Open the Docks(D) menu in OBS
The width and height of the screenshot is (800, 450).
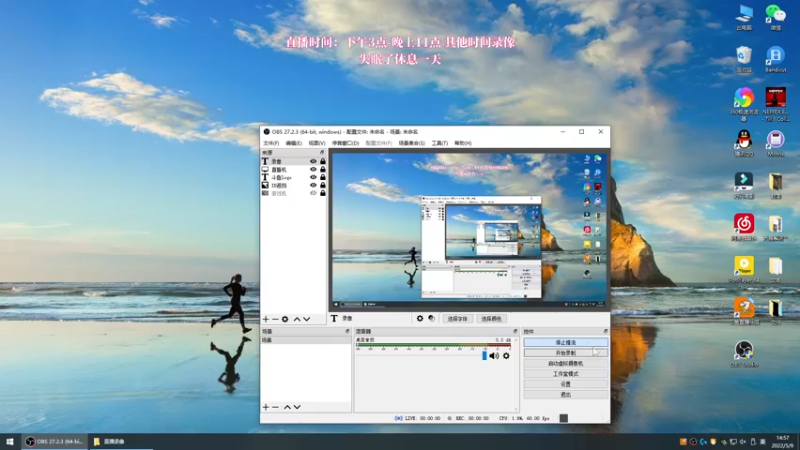coord(345,143)
